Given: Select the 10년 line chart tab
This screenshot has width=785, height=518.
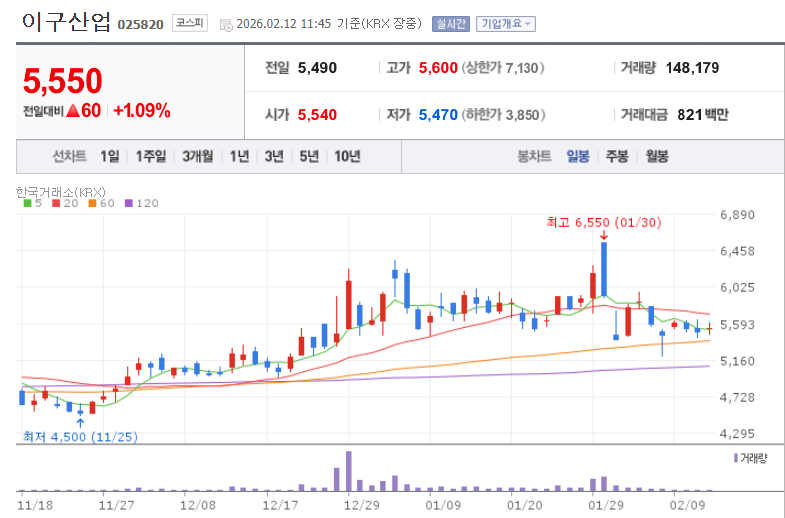Looking at the screenshot, I should [x=347, y=156].
